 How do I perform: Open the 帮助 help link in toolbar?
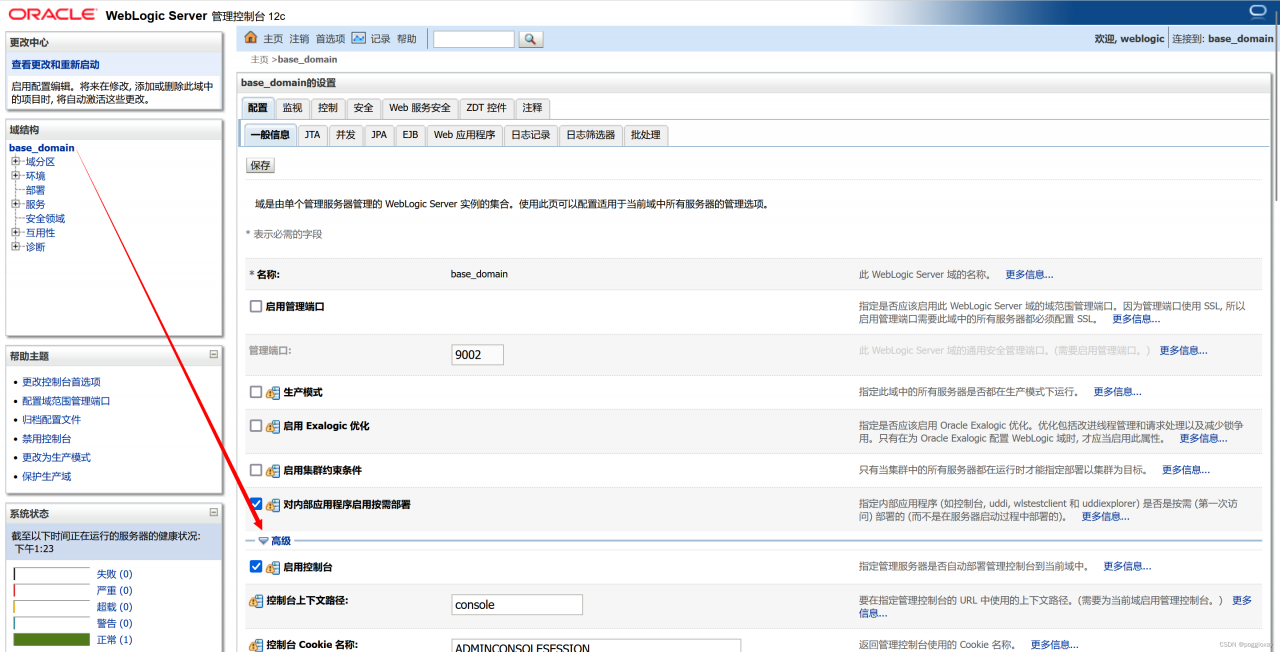coord(407,39)
